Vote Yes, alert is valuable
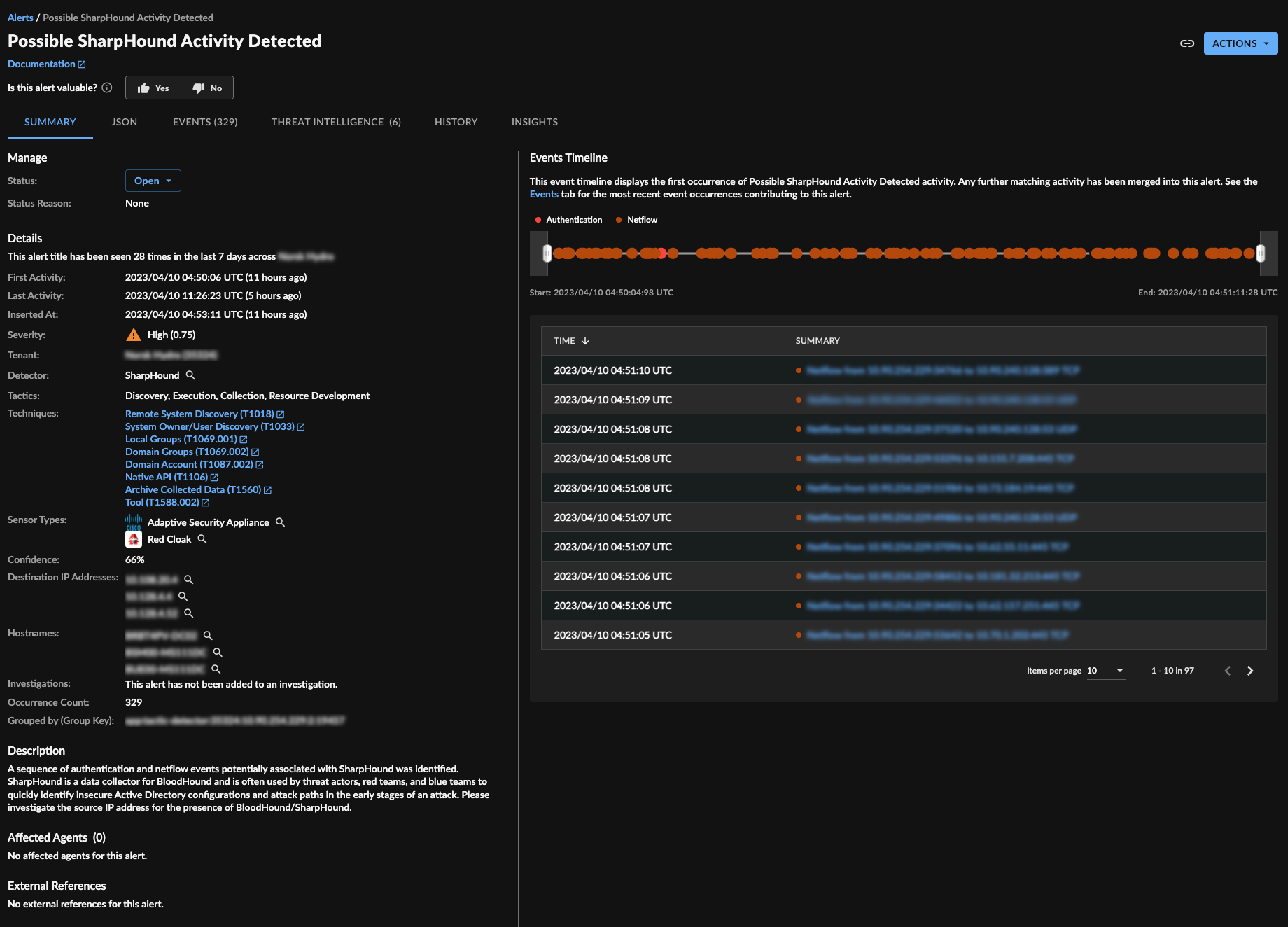 [x=153, y=88]
